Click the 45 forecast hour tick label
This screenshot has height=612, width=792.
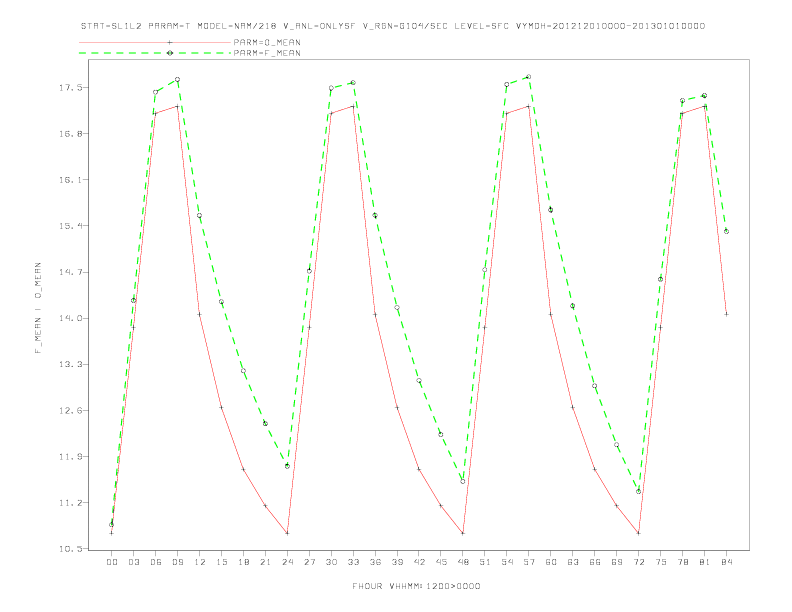441,562
